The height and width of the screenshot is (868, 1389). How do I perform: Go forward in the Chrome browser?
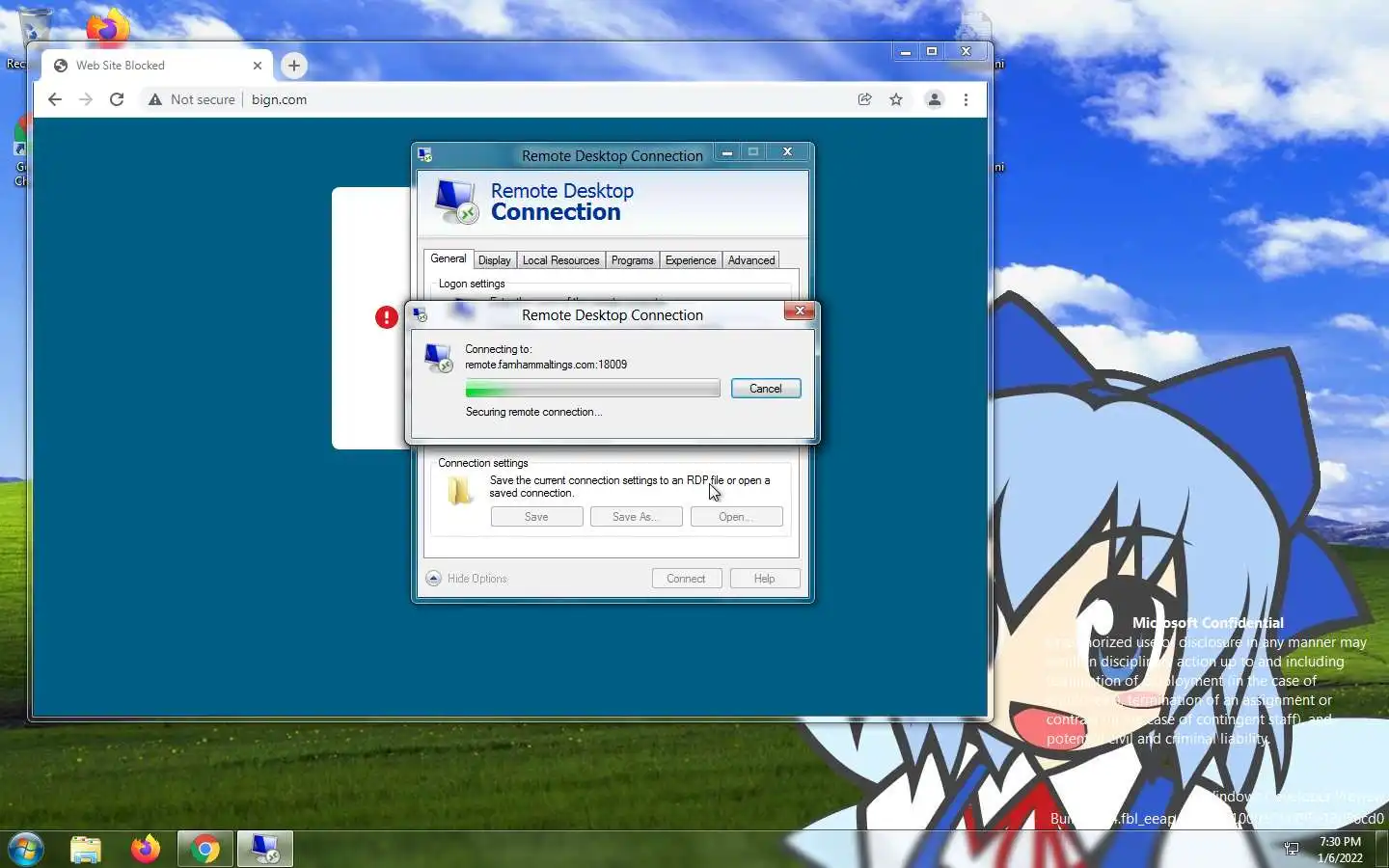click(86, 99)
